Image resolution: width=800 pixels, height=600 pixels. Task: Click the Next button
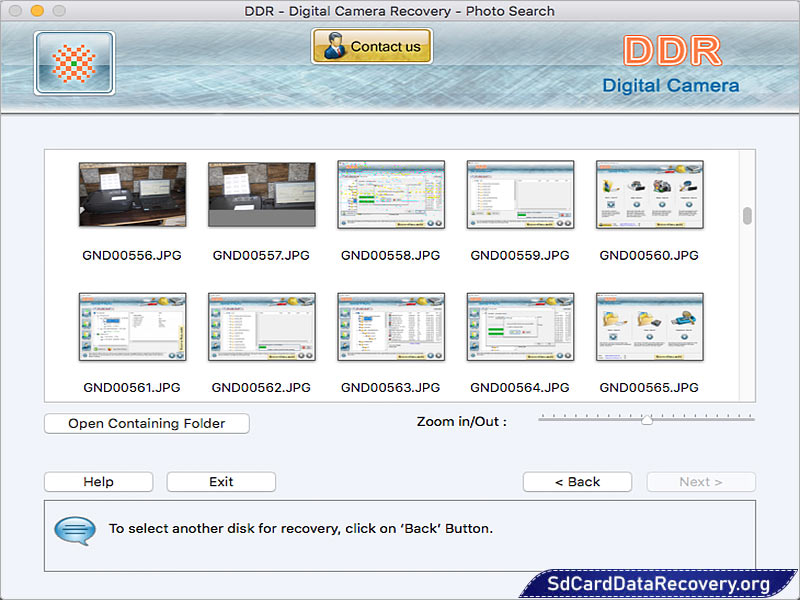[x=700, y=481]
